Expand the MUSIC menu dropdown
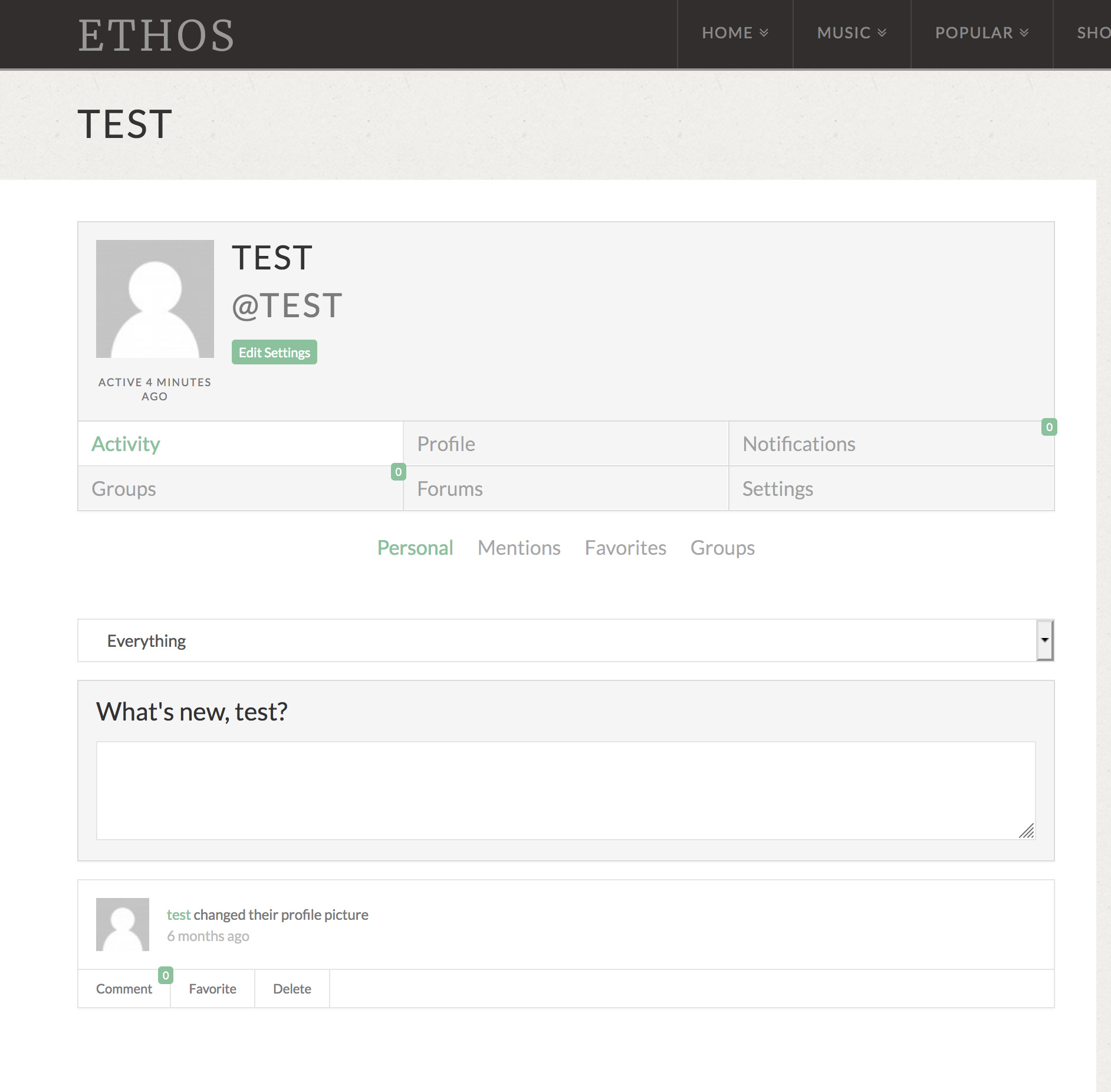Viewport: 1111px width, 1092px height. click(852, 33)
